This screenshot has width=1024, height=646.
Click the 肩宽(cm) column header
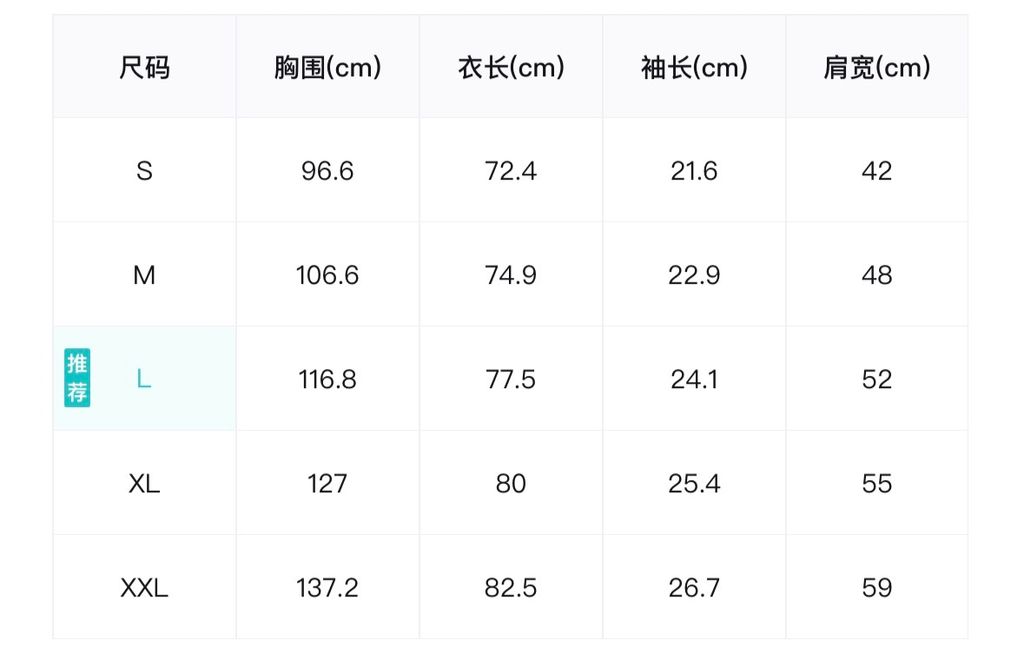click(x=876, y=68)
